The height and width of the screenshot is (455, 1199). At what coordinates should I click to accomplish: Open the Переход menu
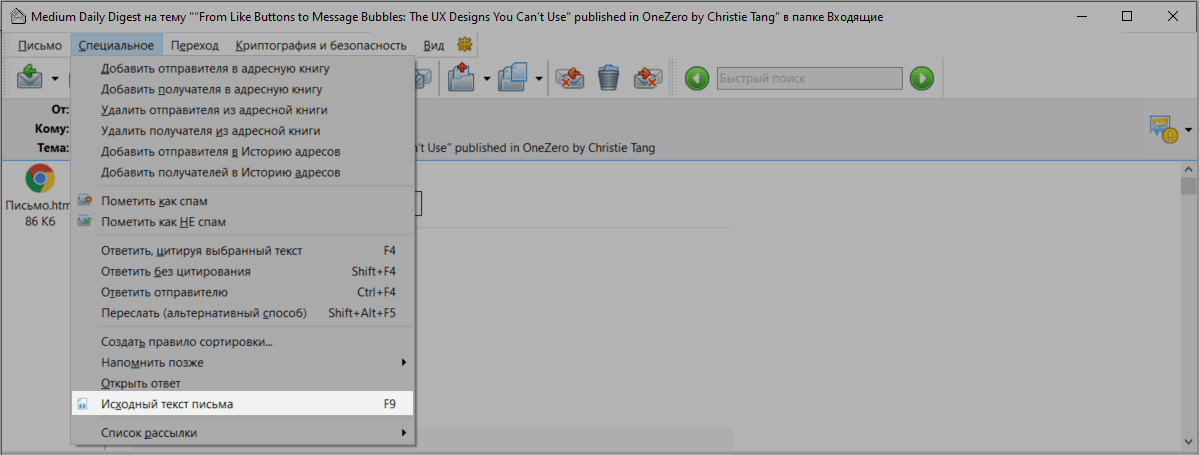(195, 45)
